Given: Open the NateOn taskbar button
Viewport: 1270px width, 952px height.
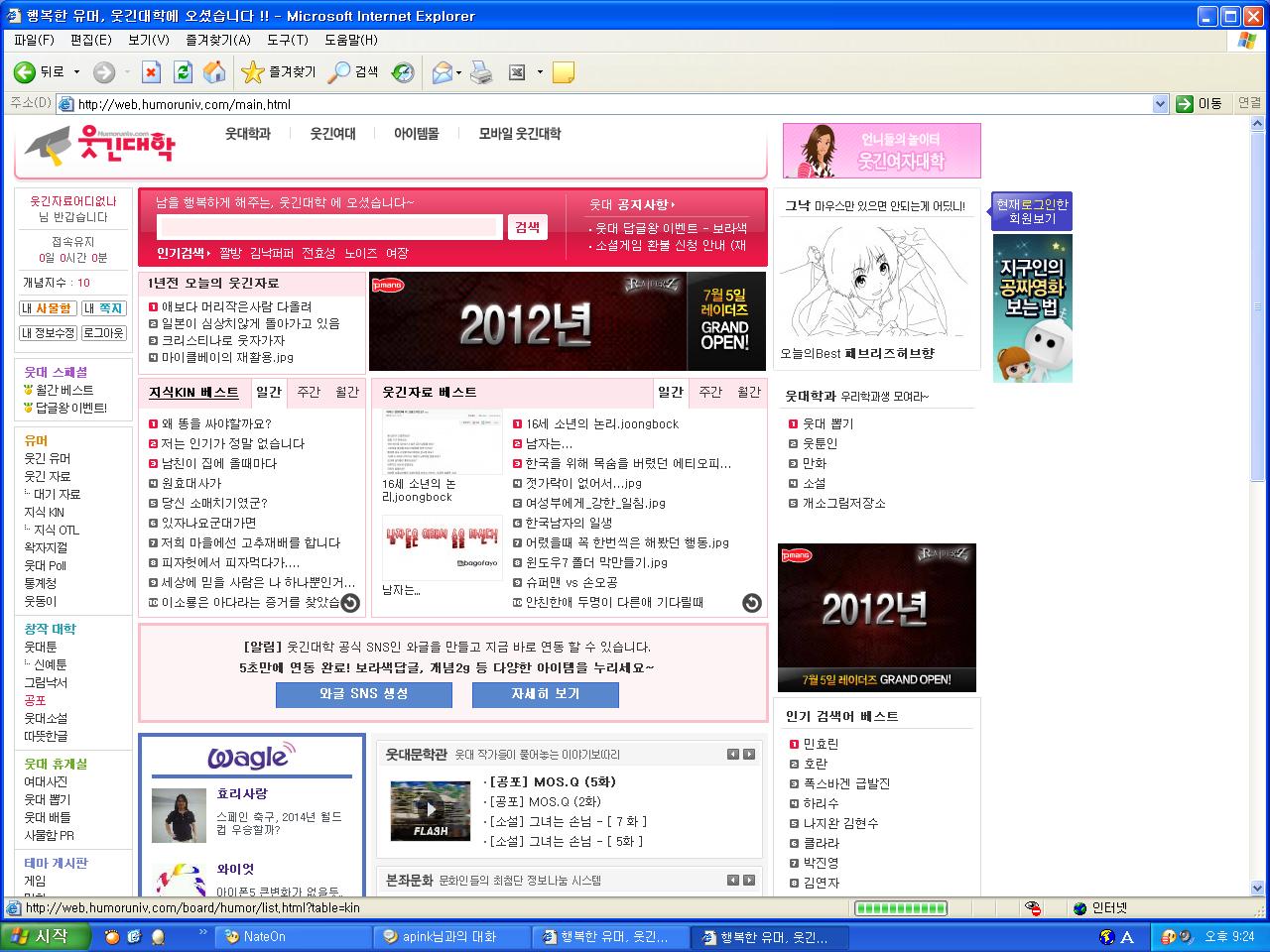Looking at the screenshot, I should [x=294, y=937].
